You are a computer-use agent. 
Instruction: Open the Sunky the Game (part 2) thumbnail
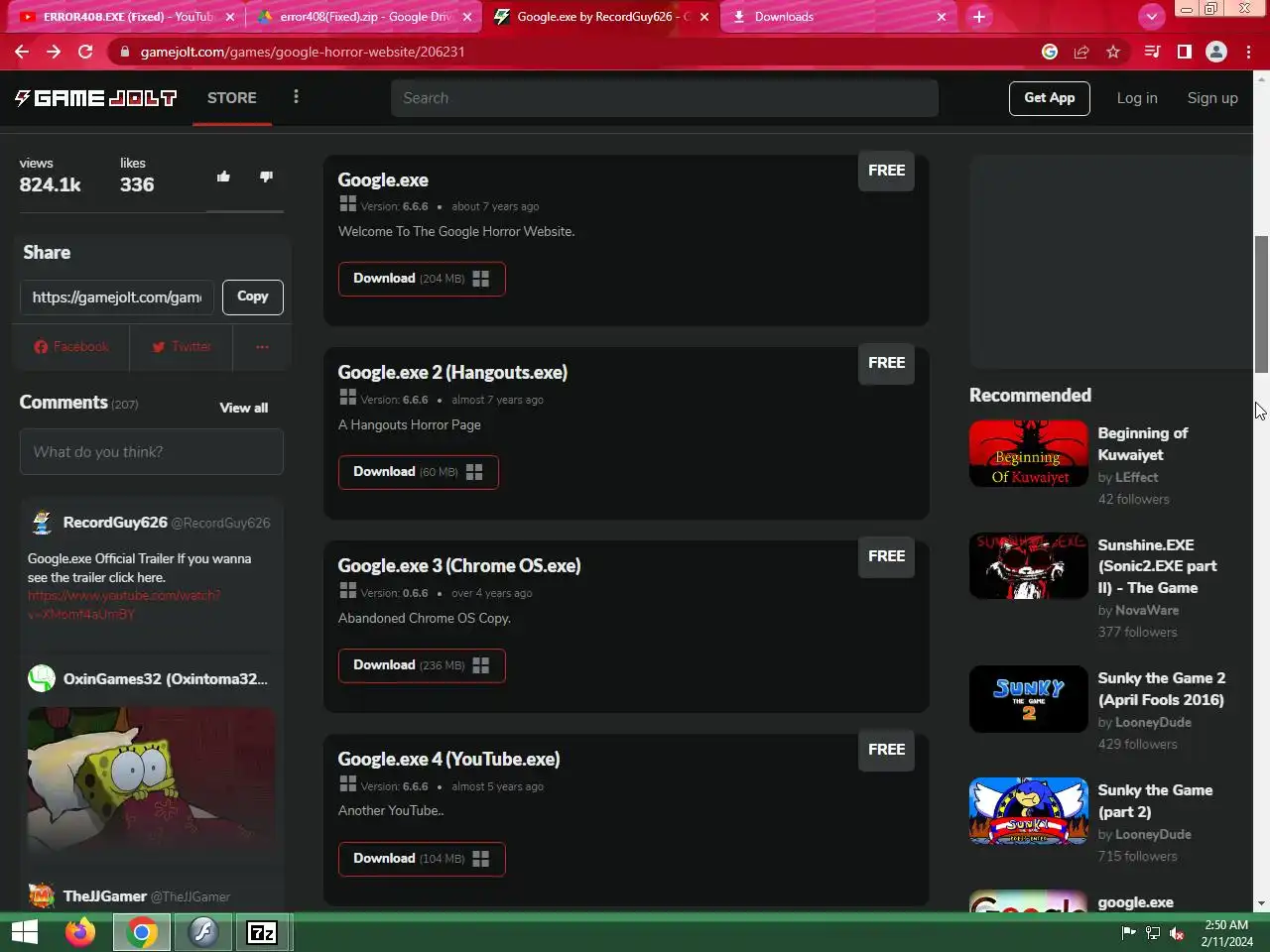[1029, 811]
